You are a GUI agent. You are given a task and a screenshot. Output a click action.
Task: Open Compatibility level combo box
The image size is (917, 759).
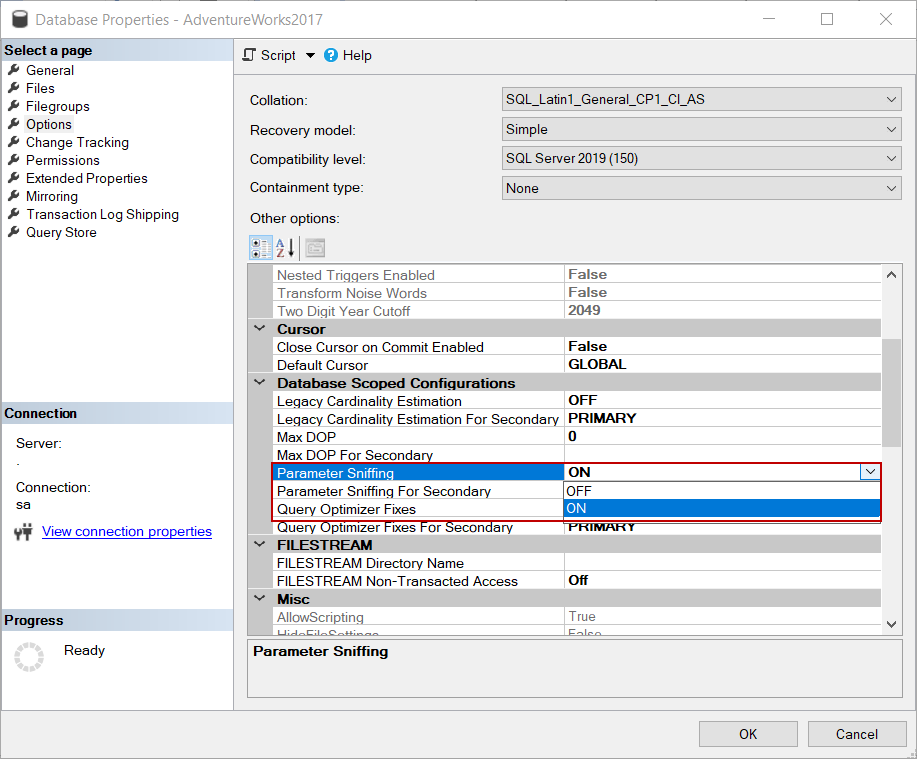[x=892, y=159]
